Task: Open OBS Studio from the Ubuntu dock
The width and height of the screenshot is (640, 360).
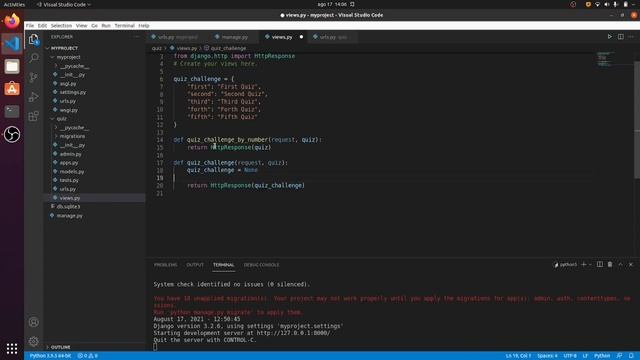Action: 12,134
